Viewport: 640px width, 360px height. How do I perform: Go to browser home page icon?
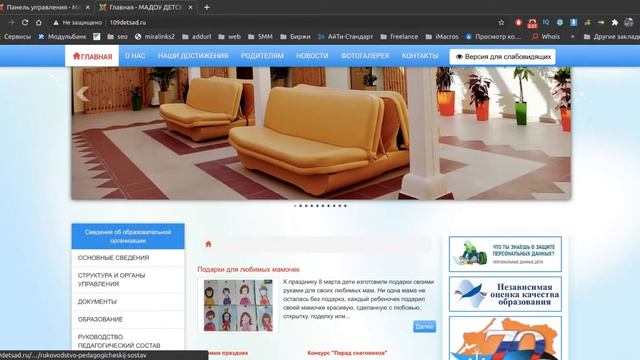pyautogui.click(x=39, y=22)
